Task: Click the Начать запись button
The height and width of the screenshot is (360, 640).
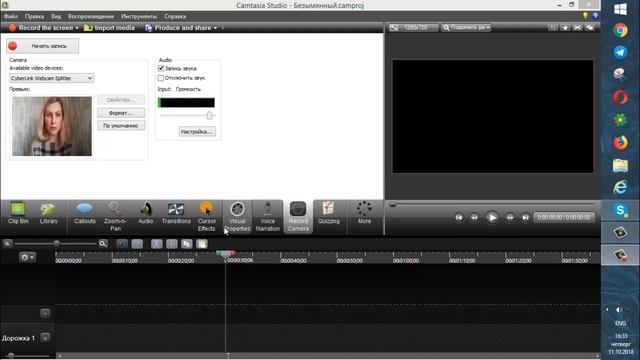Action: [x=42, y=46]
